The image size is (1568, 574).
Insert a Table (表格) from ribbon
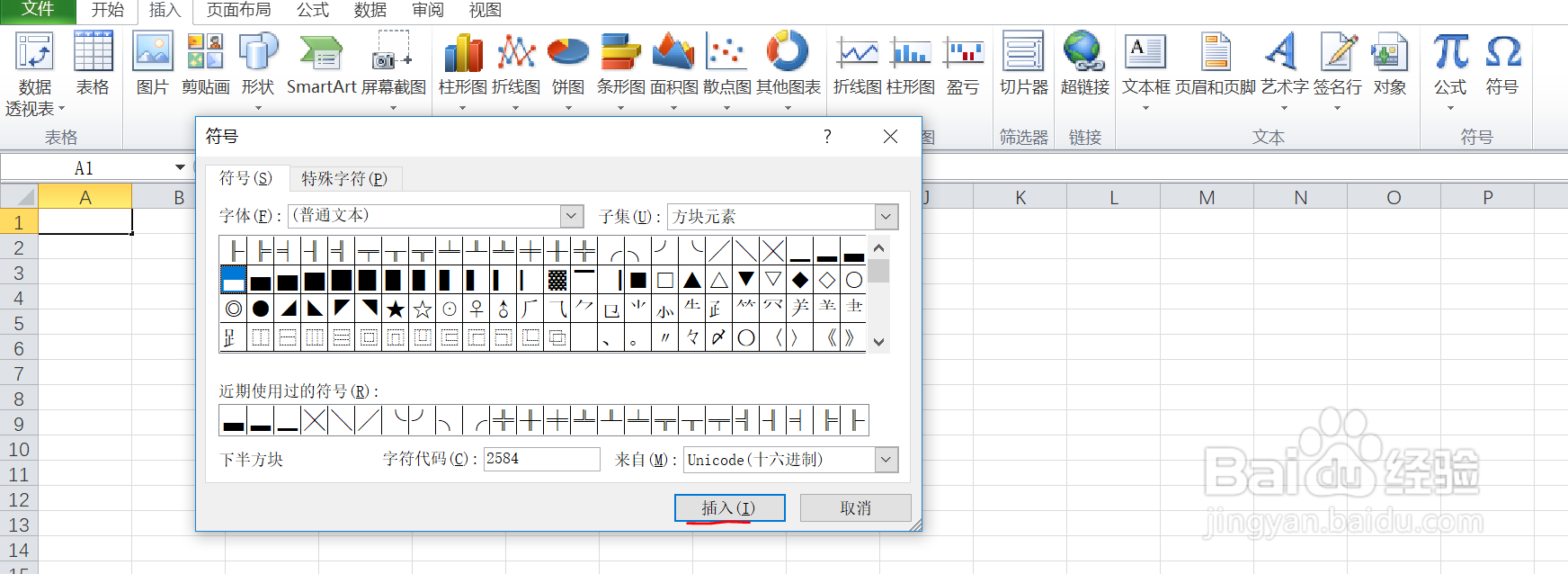pyautogui.click(x=93, y=64)
